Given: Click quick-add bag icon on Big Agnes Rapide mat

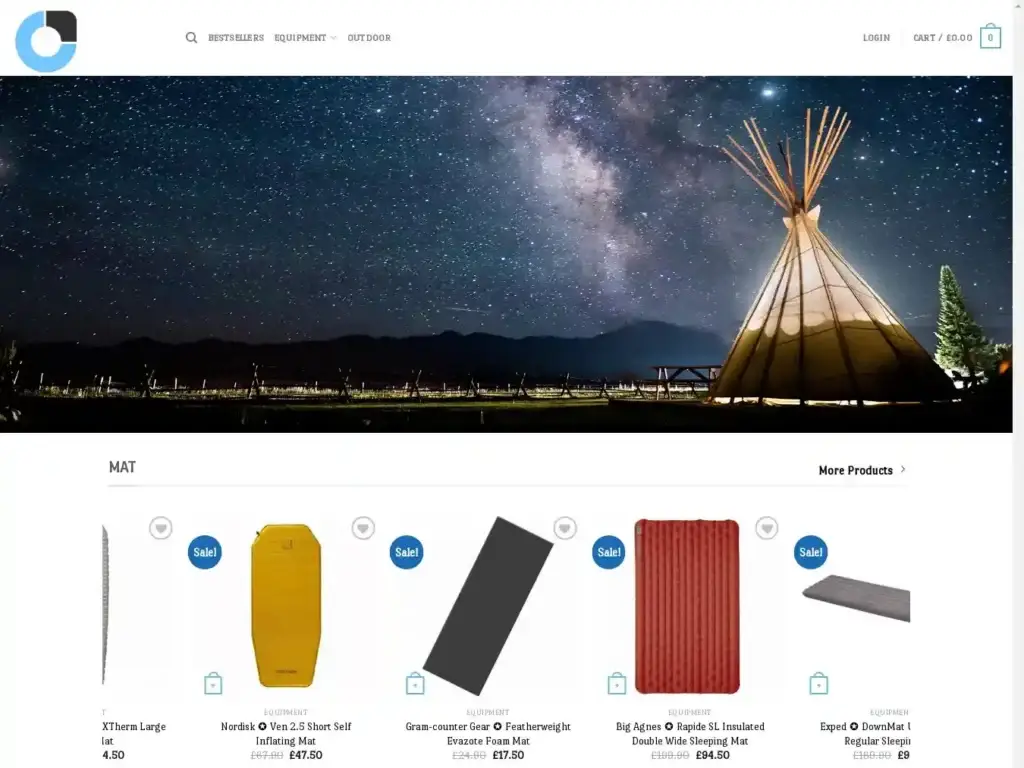Looking at the screenshot, I should (617, 684).
